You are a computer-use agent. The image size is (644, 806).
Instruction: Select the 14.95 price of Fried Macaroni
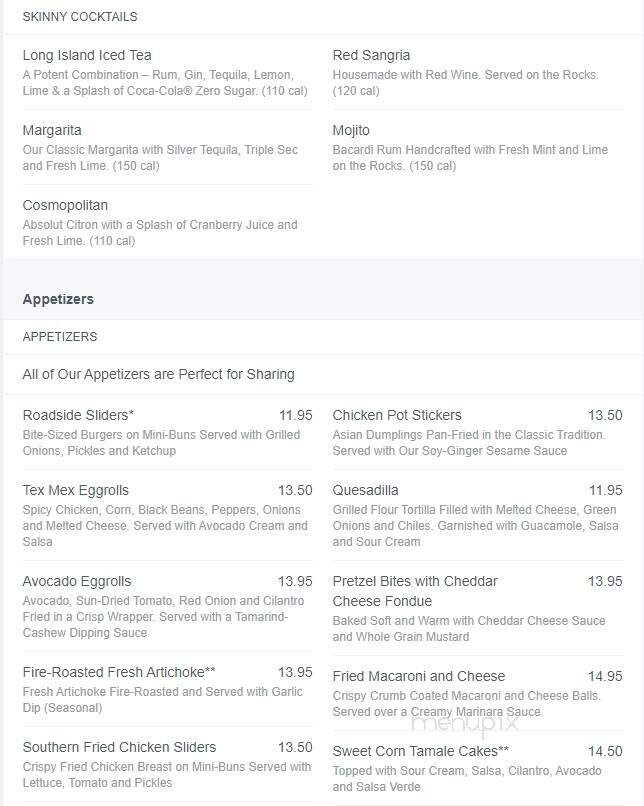[x=605, y=676]
